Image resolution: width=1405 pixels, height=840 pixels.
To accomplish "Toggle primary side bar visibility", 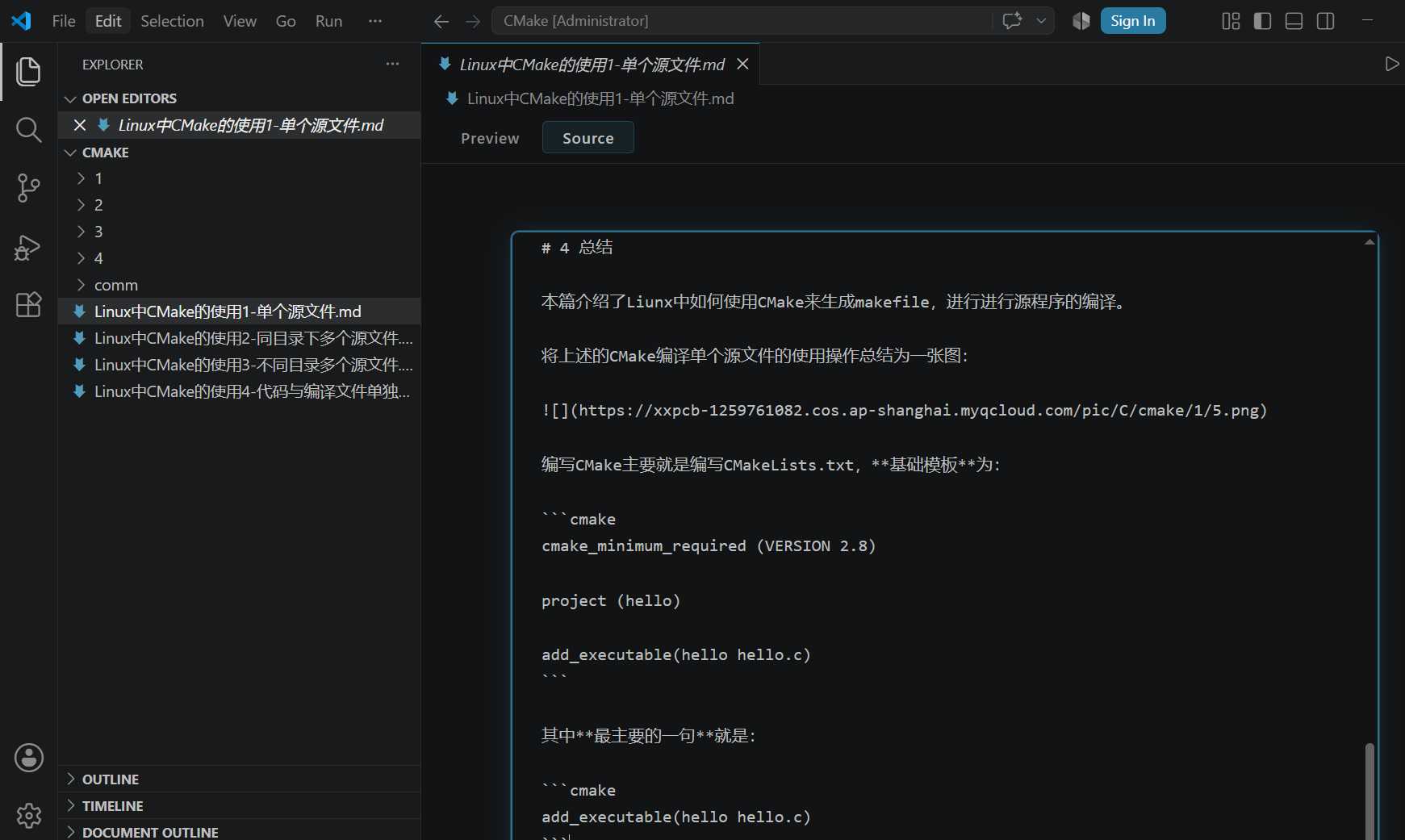I will point(1263,21).
